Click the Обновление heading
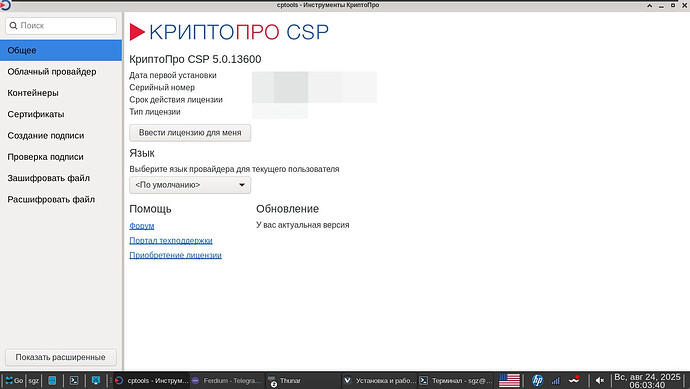Image resolution: width=690 pixels, height=389 pixels. click(x=287, y=209)
